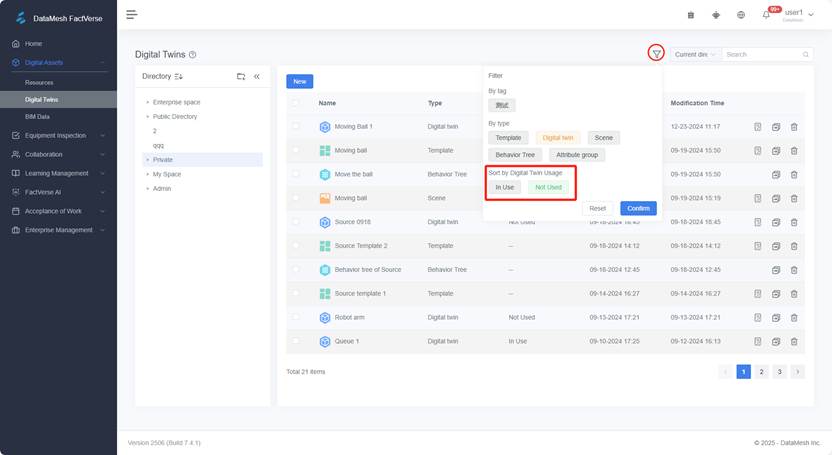Delete the Moving Ball 1 row
The width and height of the screenshot is (832, 455).
click(x=794, y=127)
